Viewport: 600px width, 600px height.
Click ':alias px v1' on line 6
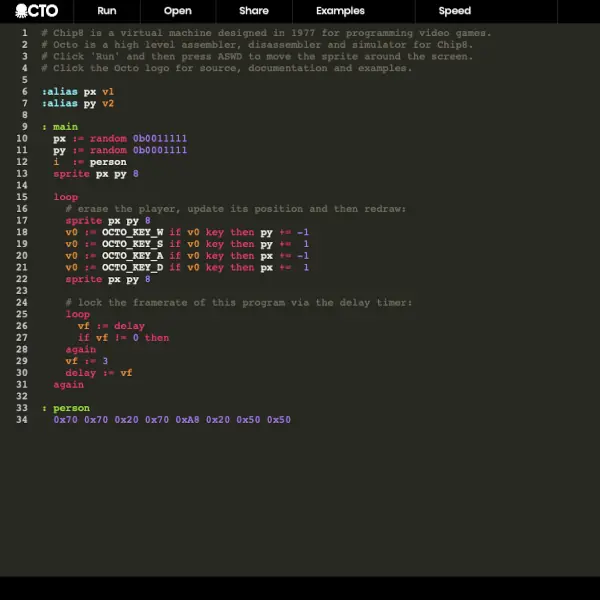78,92
